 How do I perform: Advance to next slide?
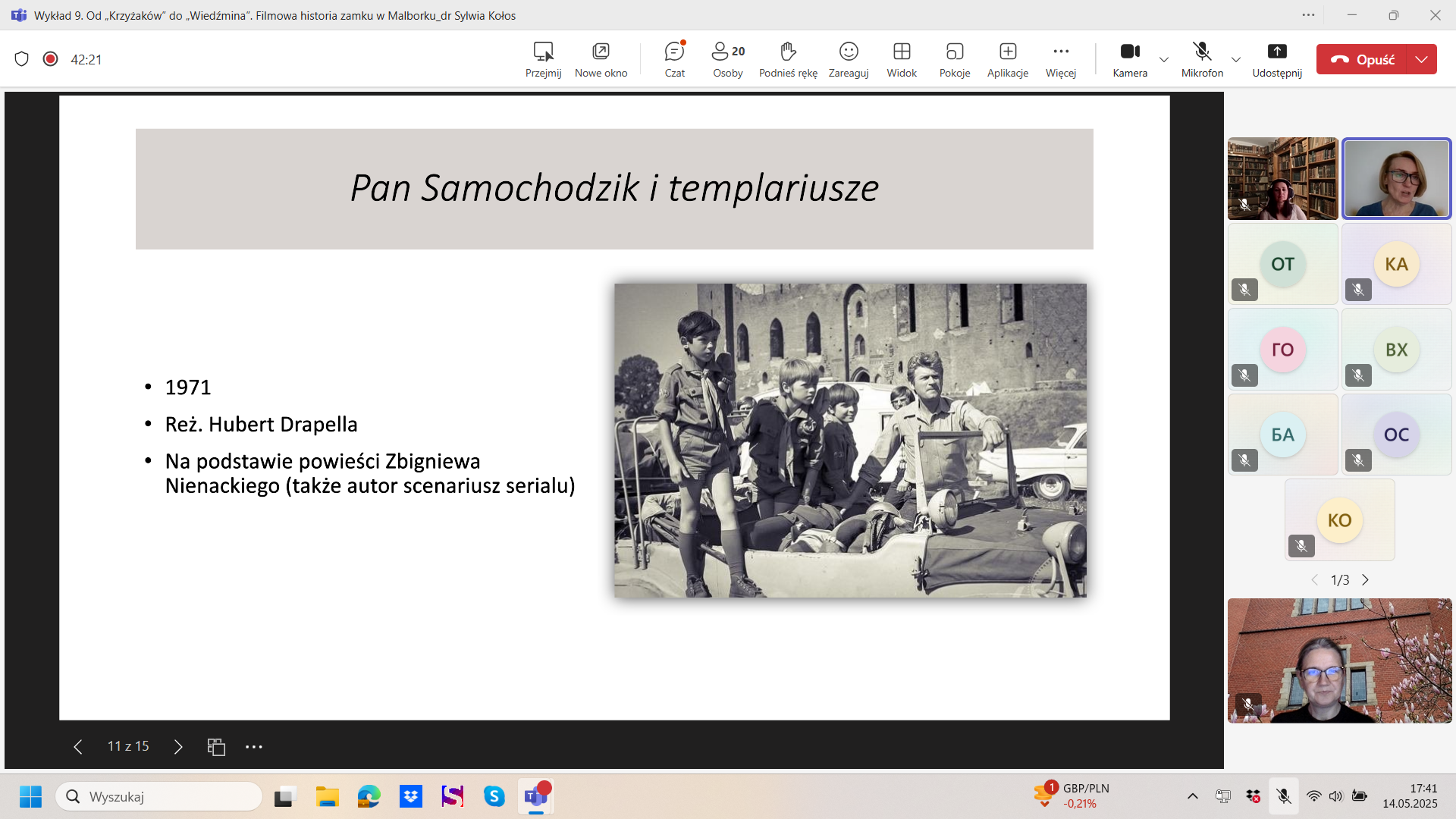tap(178, 747)
